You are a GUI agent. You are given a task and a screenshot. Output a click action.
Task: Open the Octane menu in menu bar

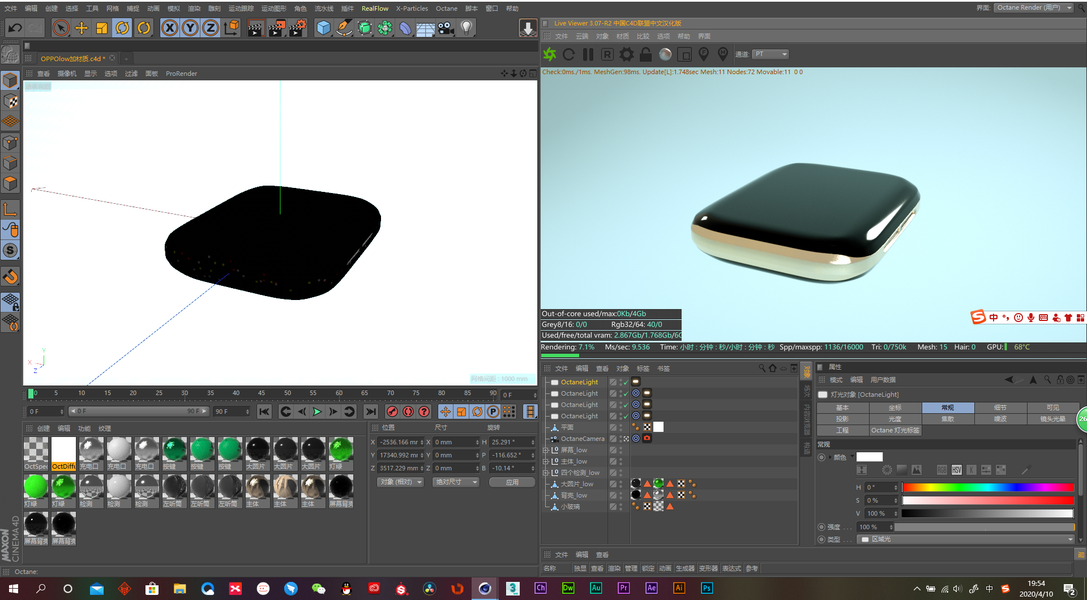446,8
